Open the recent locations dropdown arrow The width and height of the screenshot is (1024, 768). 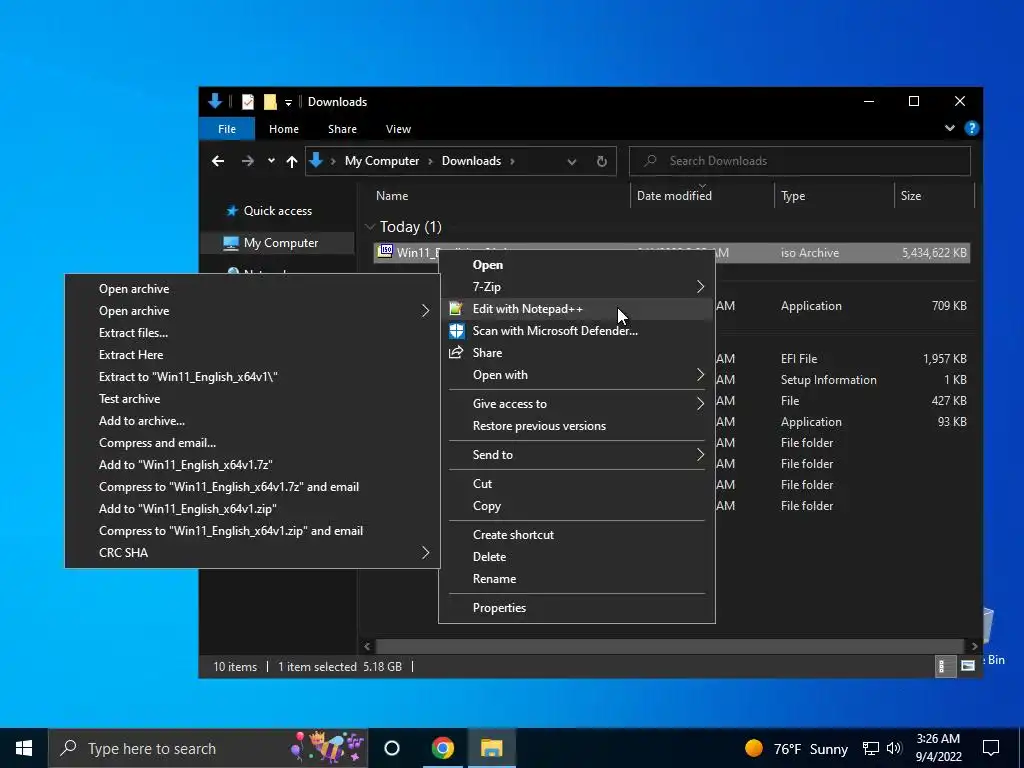(271, 161)
